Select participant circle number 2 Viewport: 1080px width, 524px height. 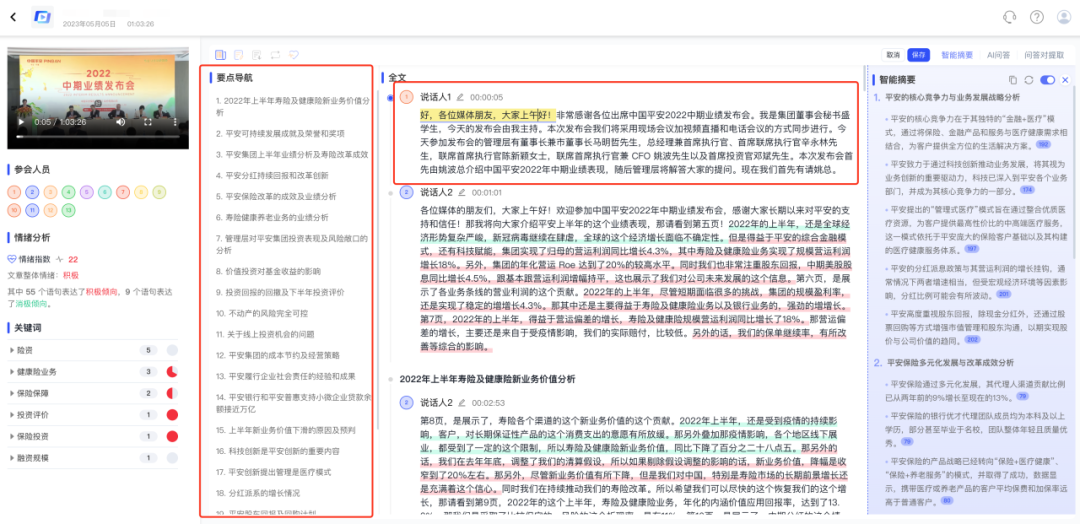tap(32, 192)
